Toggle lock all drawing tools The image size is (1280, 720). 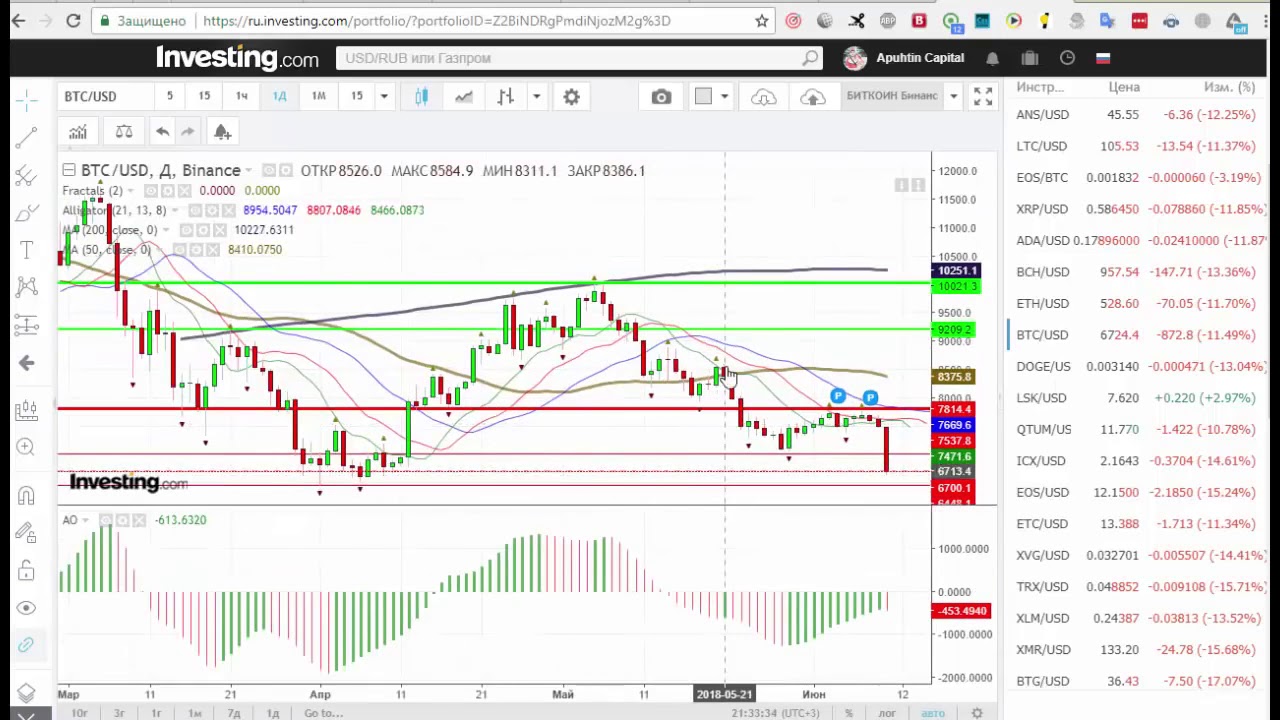pos(27,570)
